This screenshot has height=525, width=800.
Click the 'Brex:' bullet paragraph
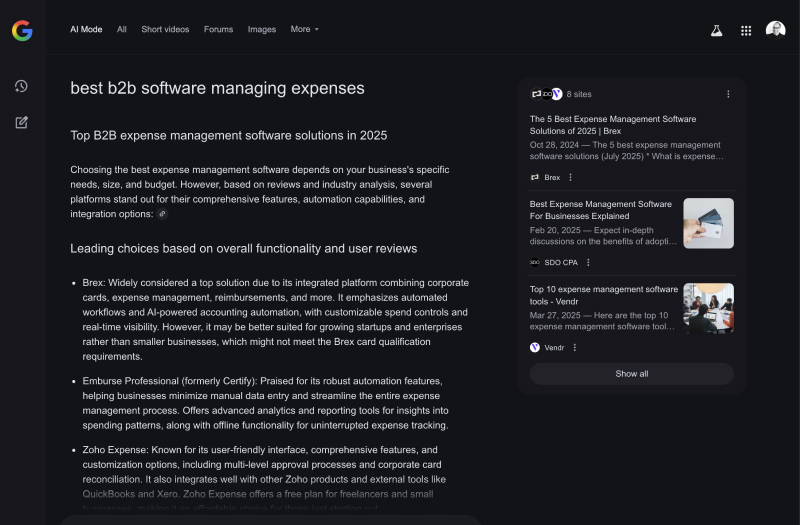point(276,319)
